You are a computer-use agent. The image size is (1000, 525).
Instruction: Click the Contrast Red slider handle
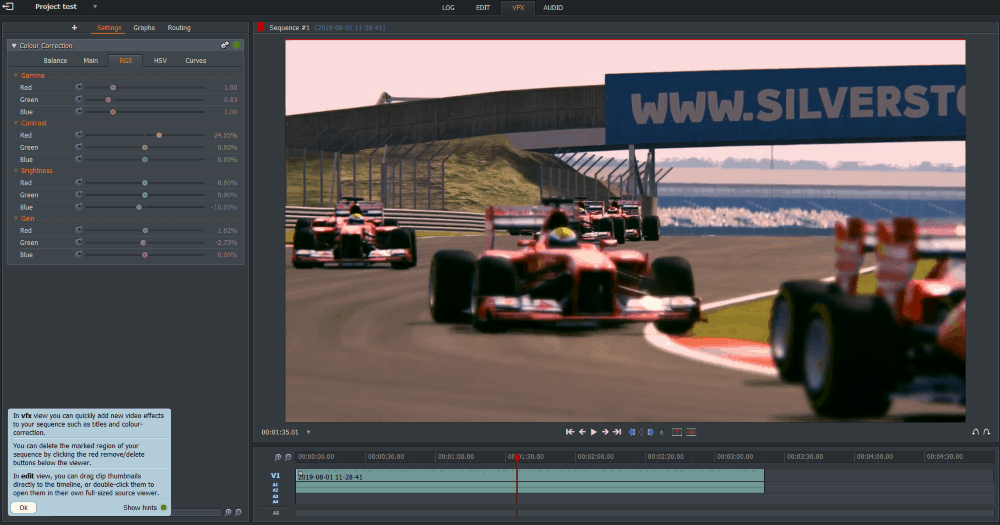(x=159, y=135)
